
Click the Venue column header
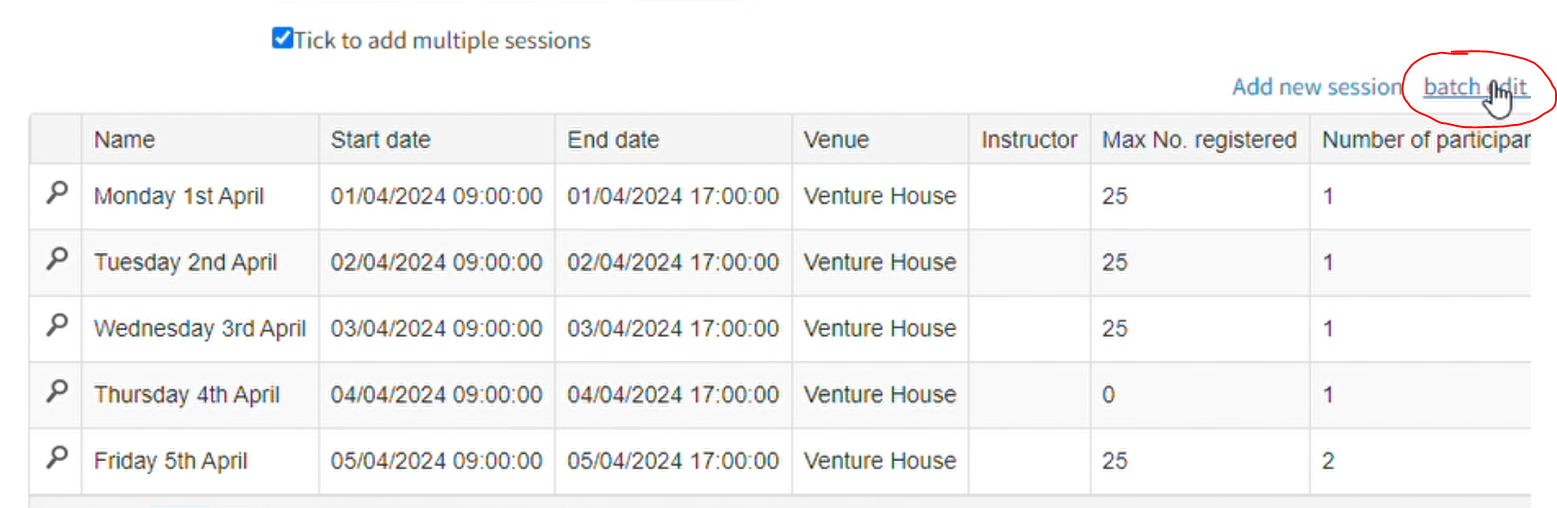point(836,140)
